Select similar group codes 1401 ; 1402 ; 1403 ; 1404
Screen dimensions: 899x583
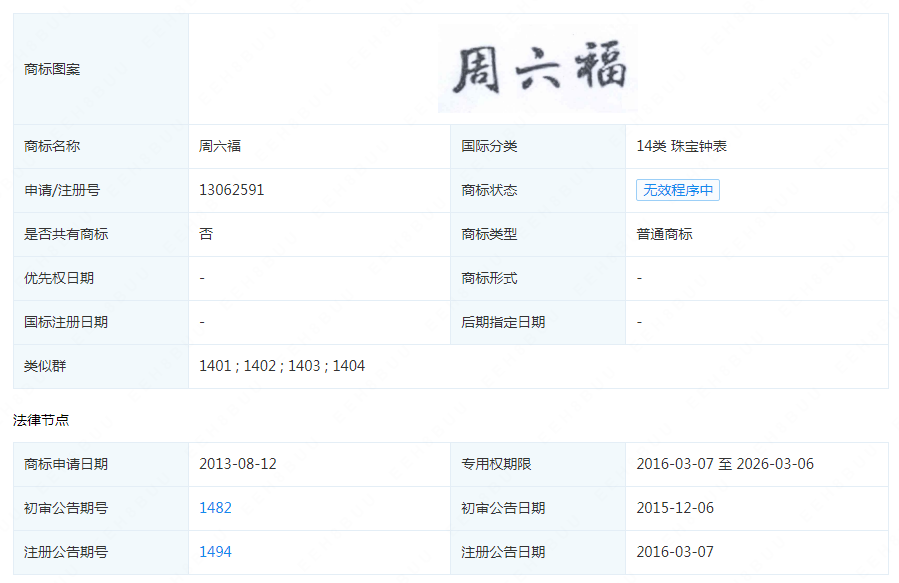point(282,366)
